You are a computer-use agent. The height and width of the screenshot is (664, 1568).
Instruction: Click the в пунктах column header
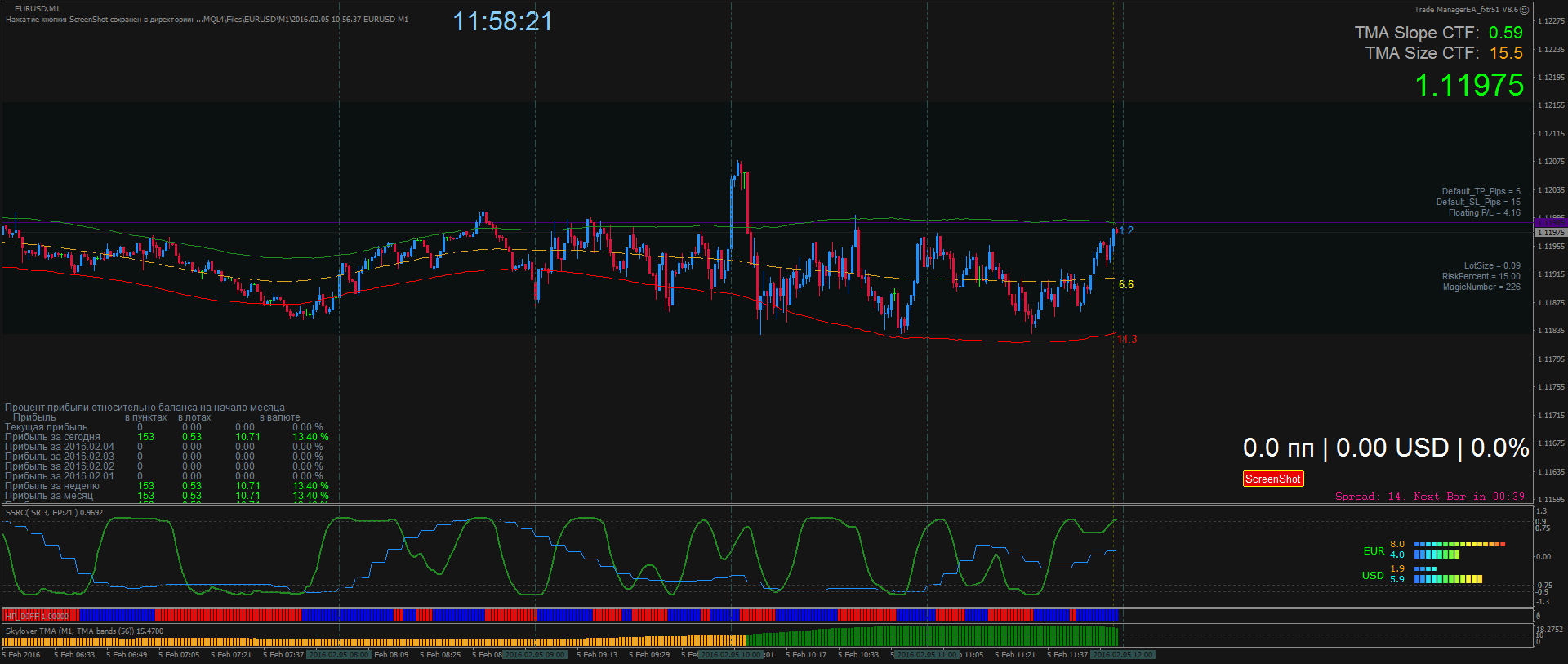pyautogui.click(x=145, y=417)
